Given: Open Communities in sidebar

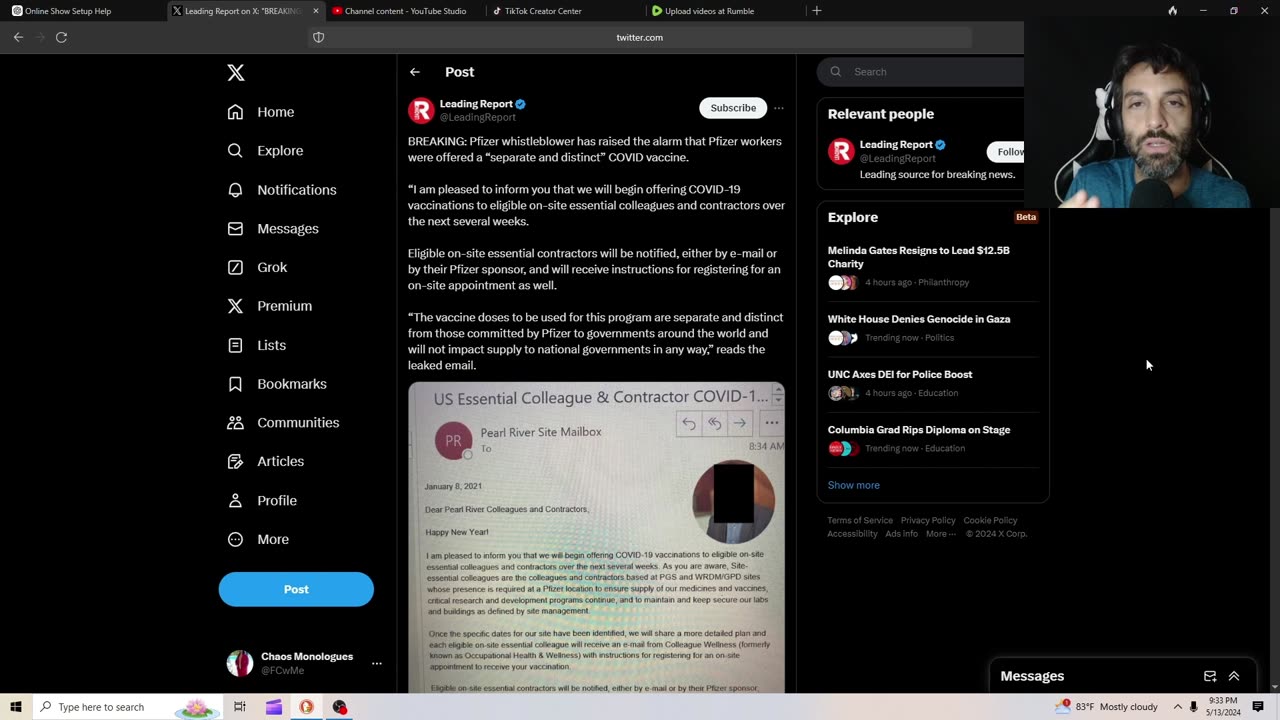Looking at the screenshot, I should click(x=283, y=423).
